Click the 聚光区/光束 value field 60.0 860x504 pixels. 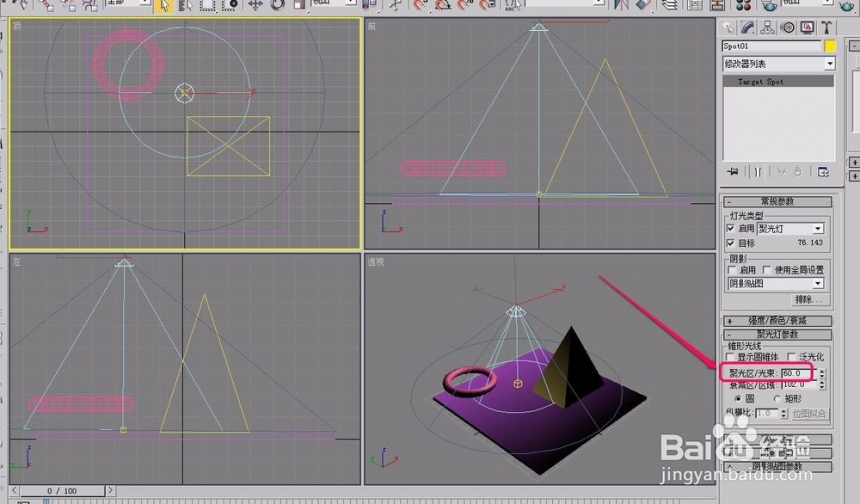(x=799, y=373)
